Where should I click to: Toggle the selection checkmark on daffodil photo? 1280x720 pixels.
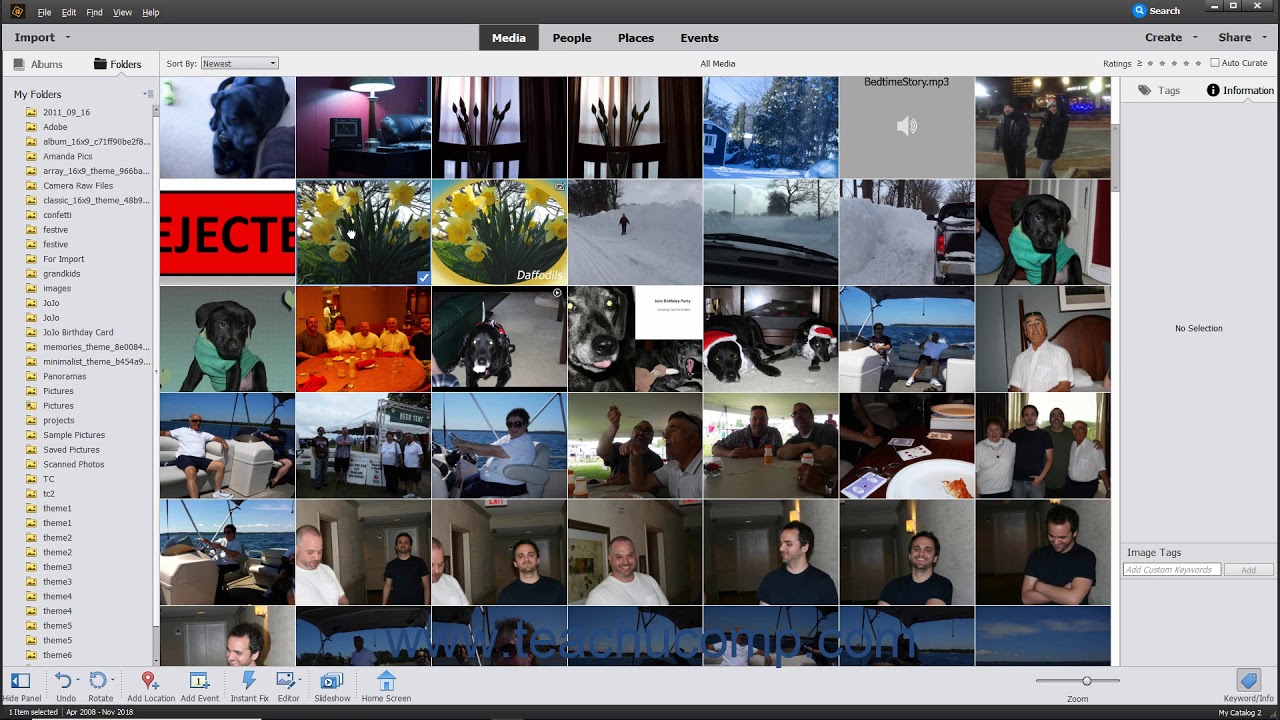pos(423,277)
